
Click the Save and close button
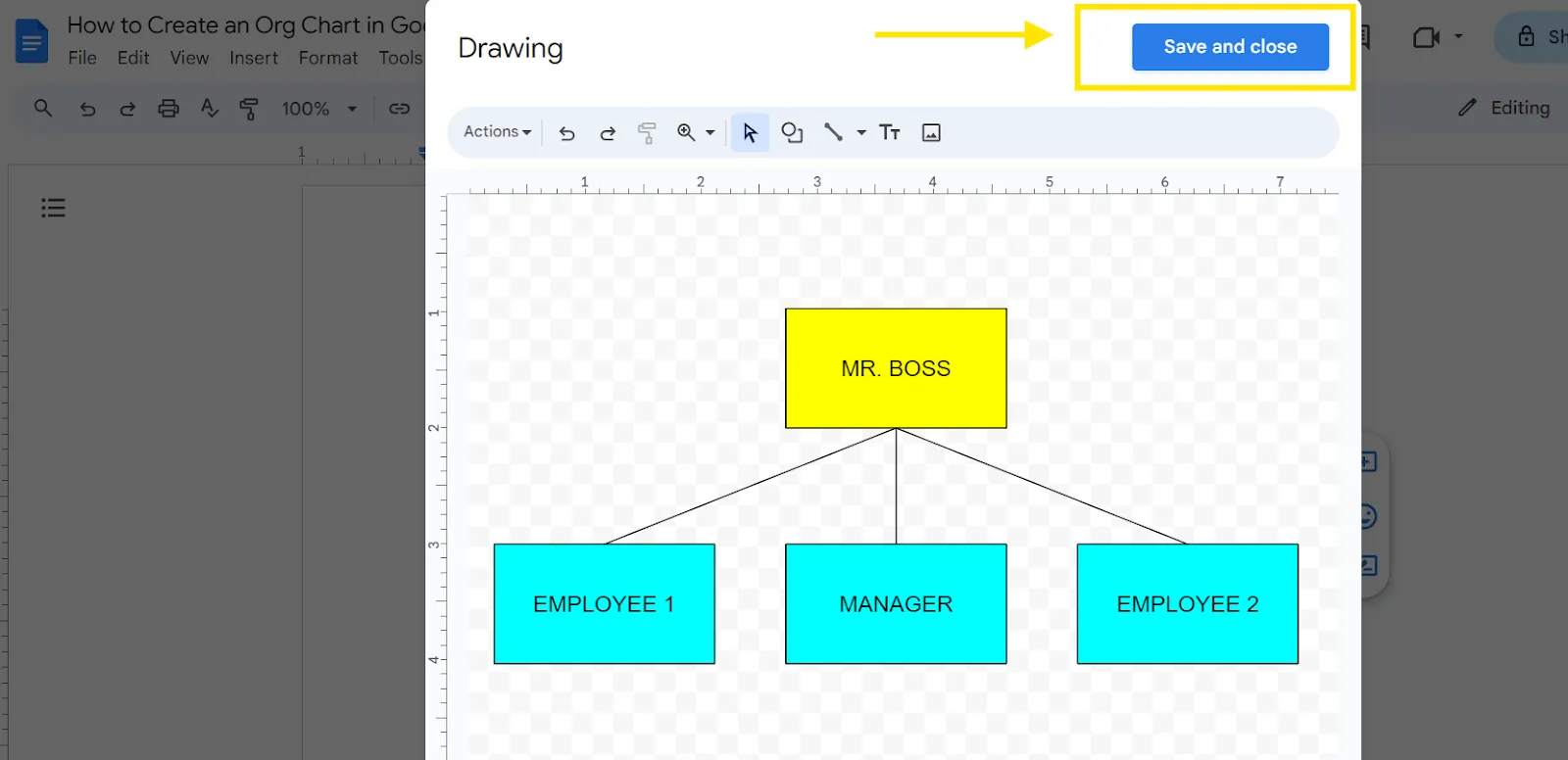1230,47
